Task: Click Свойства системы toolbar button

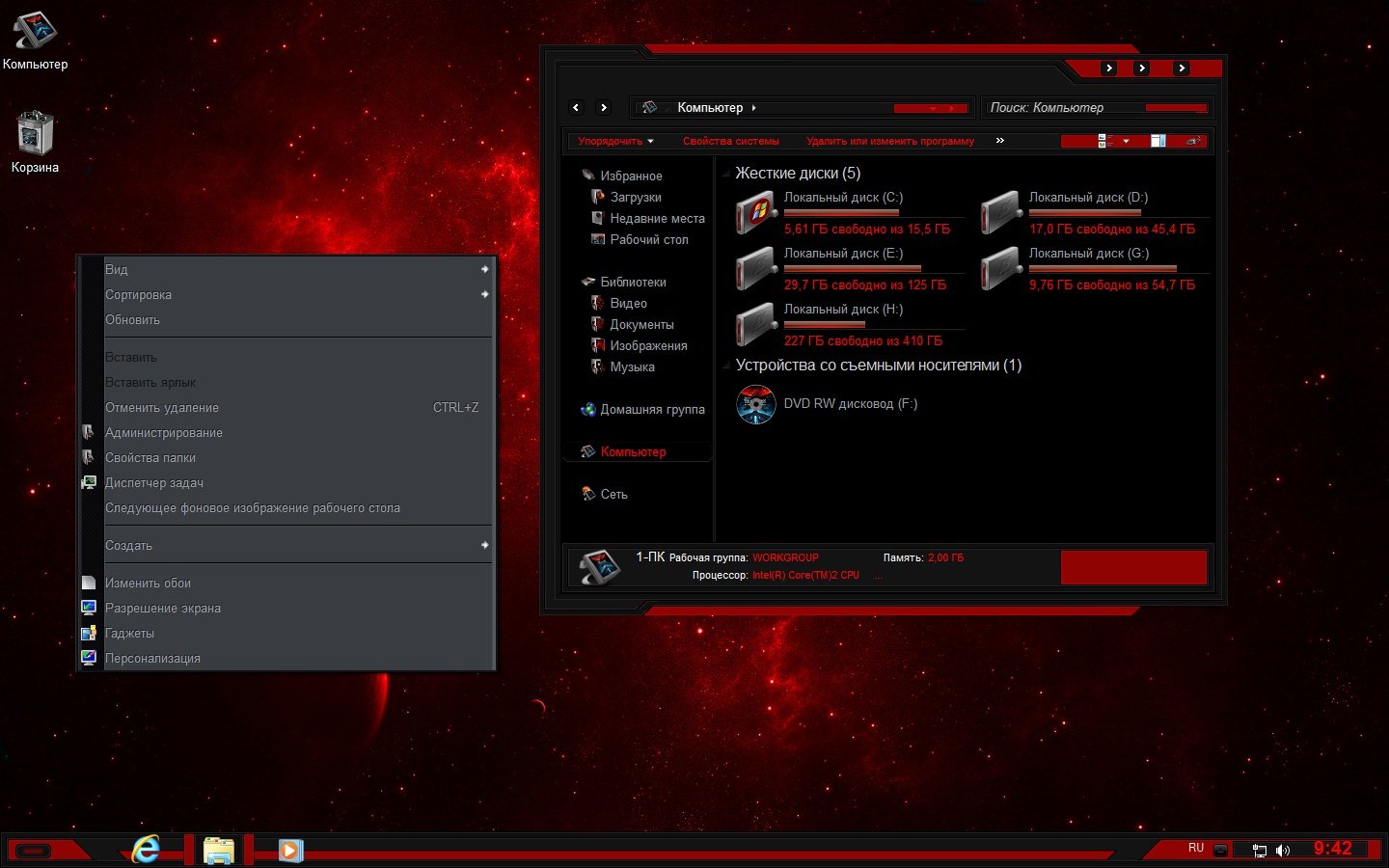Action: point(730,141)
